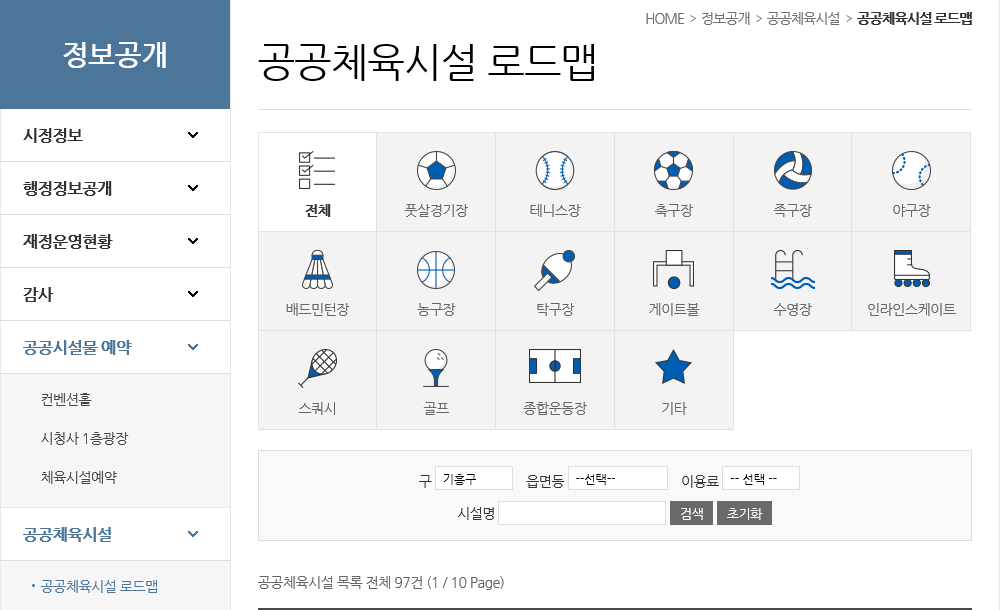
Task: Choose the 테니스장 tennis ball icon
Action: pyautogui.click(x=555, y=171)
